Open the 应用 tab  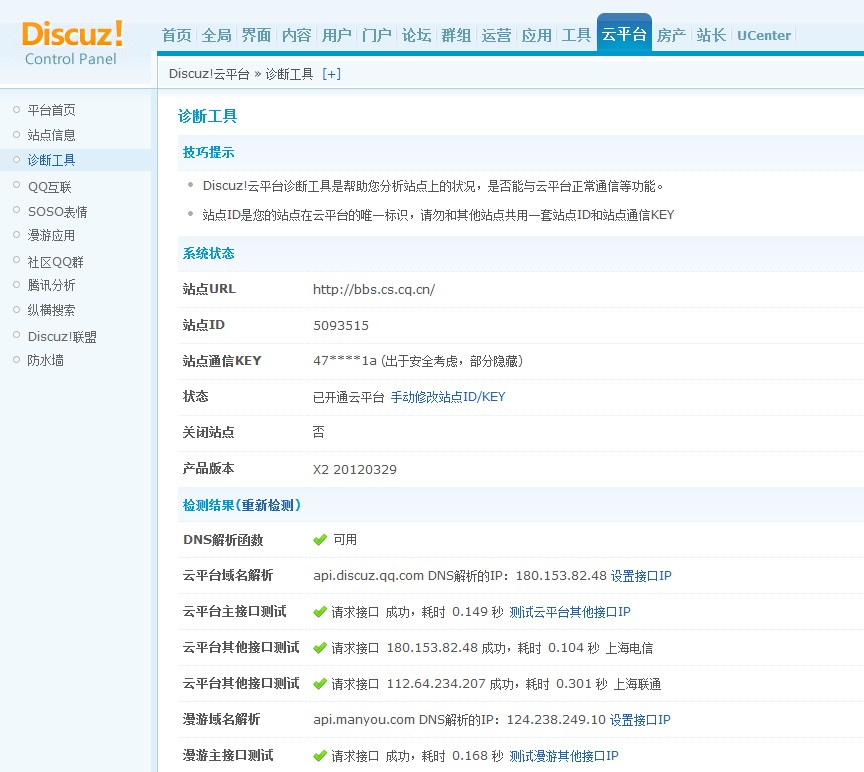(x=536, y=35)
